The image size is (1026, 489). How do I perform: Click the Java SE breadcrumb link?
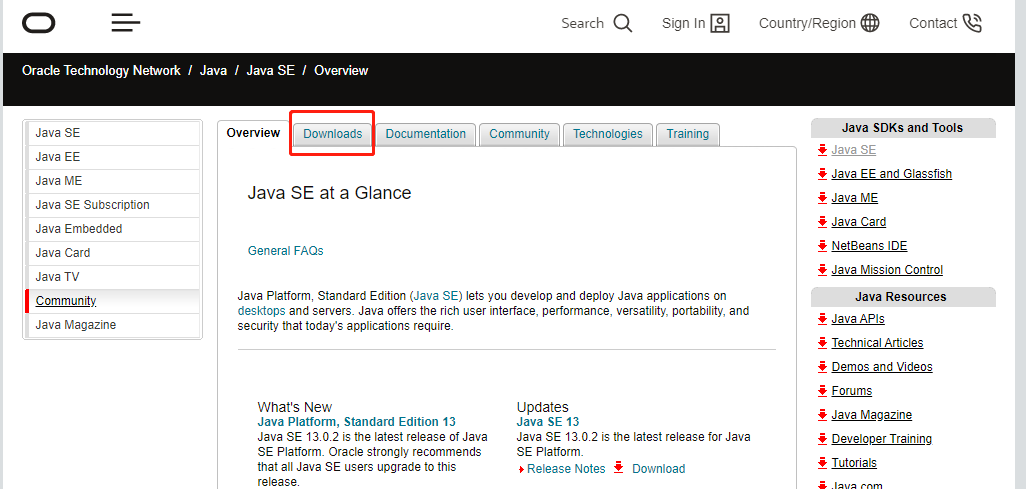click(x=270, y=71)
